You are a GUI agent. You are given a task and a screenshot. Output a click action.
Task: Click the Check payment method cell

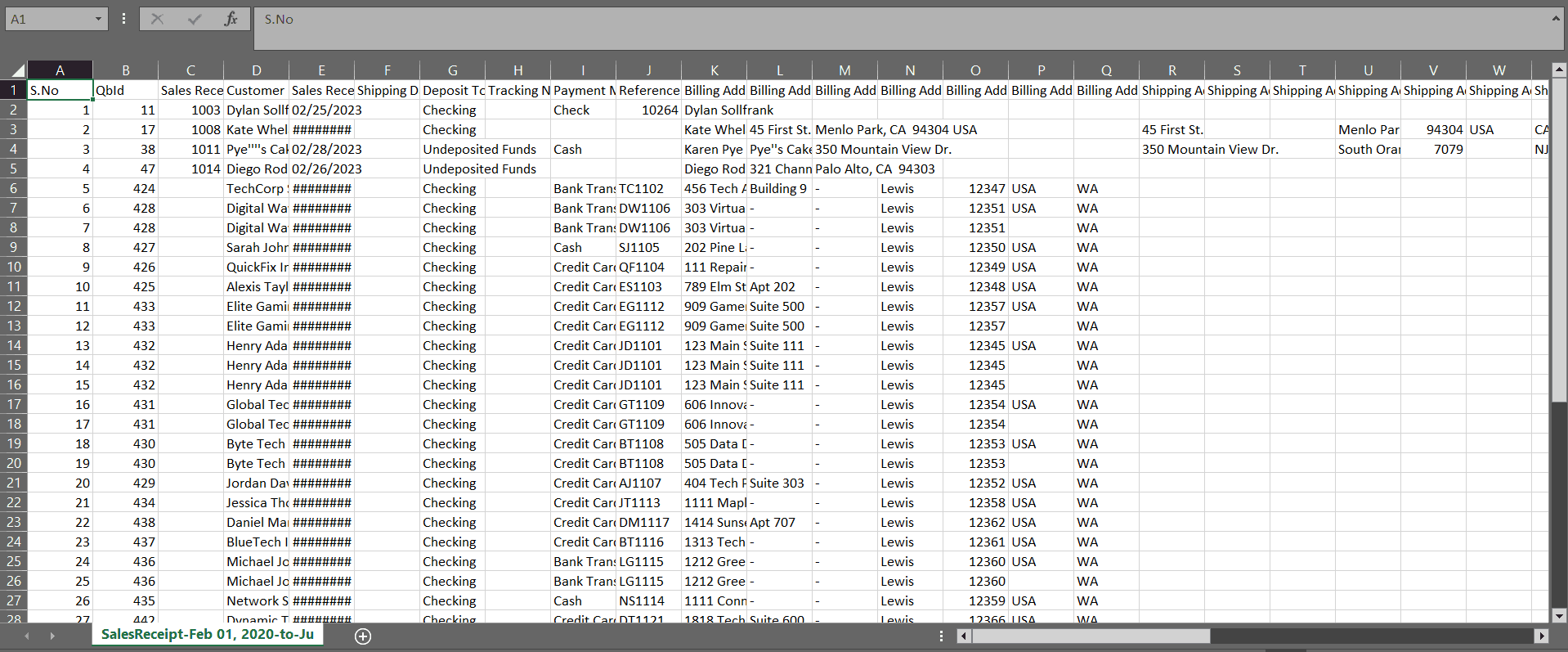click(x=583, y=110)
